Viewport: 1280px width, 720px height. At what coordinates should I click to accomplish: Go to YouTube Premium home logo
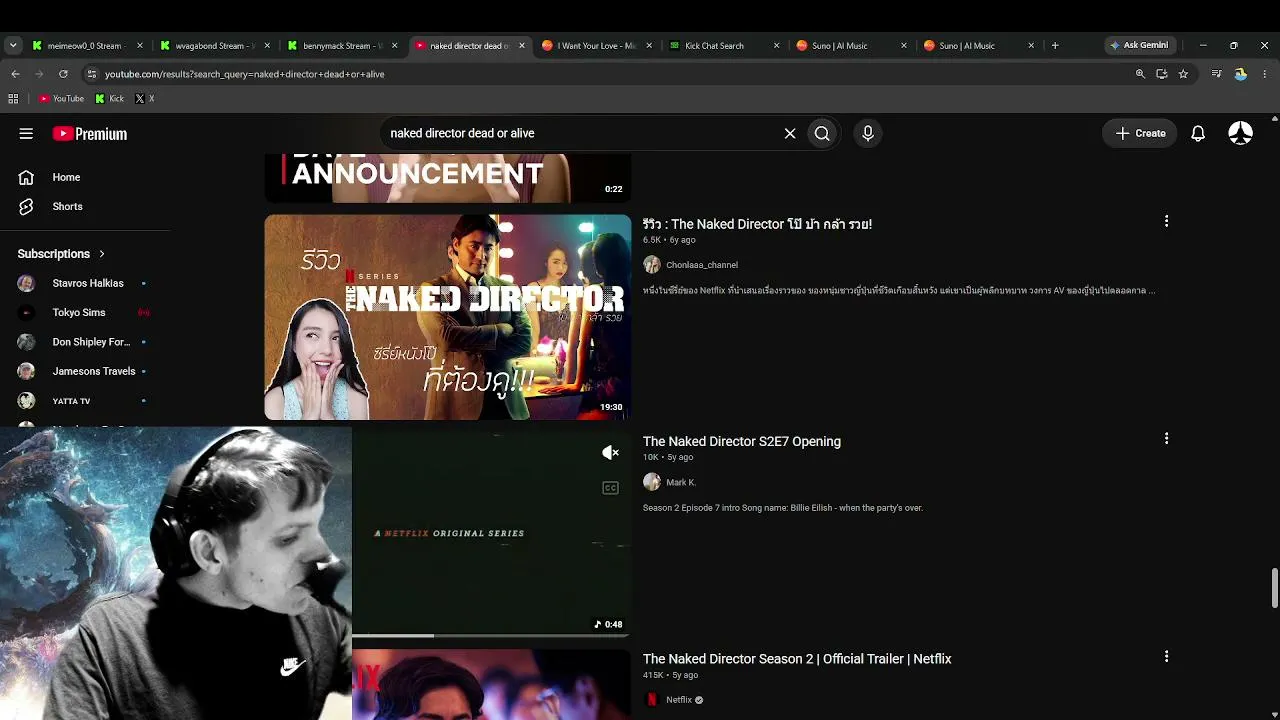click(90, 133)
